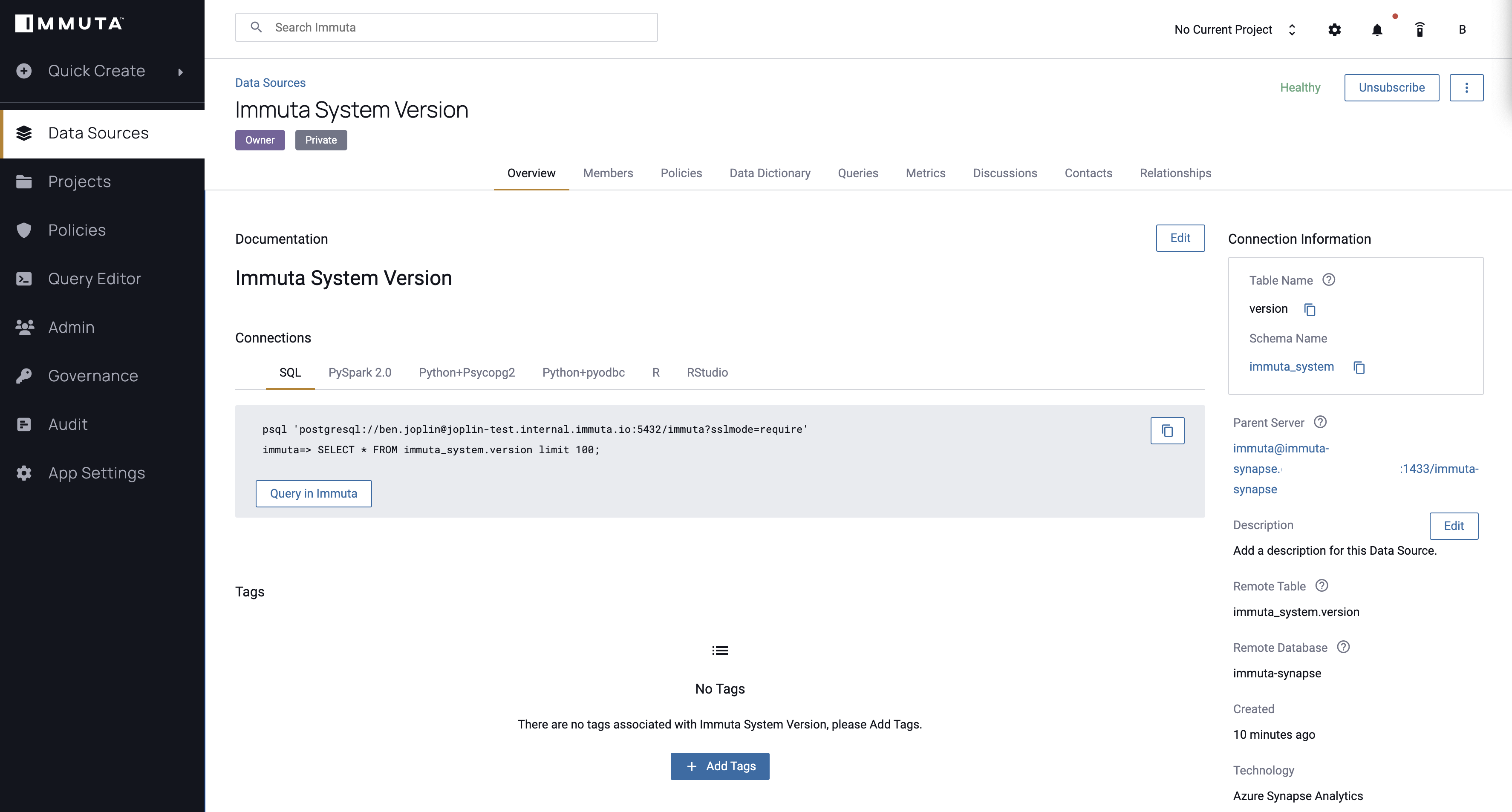
Task: Click the Quick Create plus icon
Action: pos(24,71)
